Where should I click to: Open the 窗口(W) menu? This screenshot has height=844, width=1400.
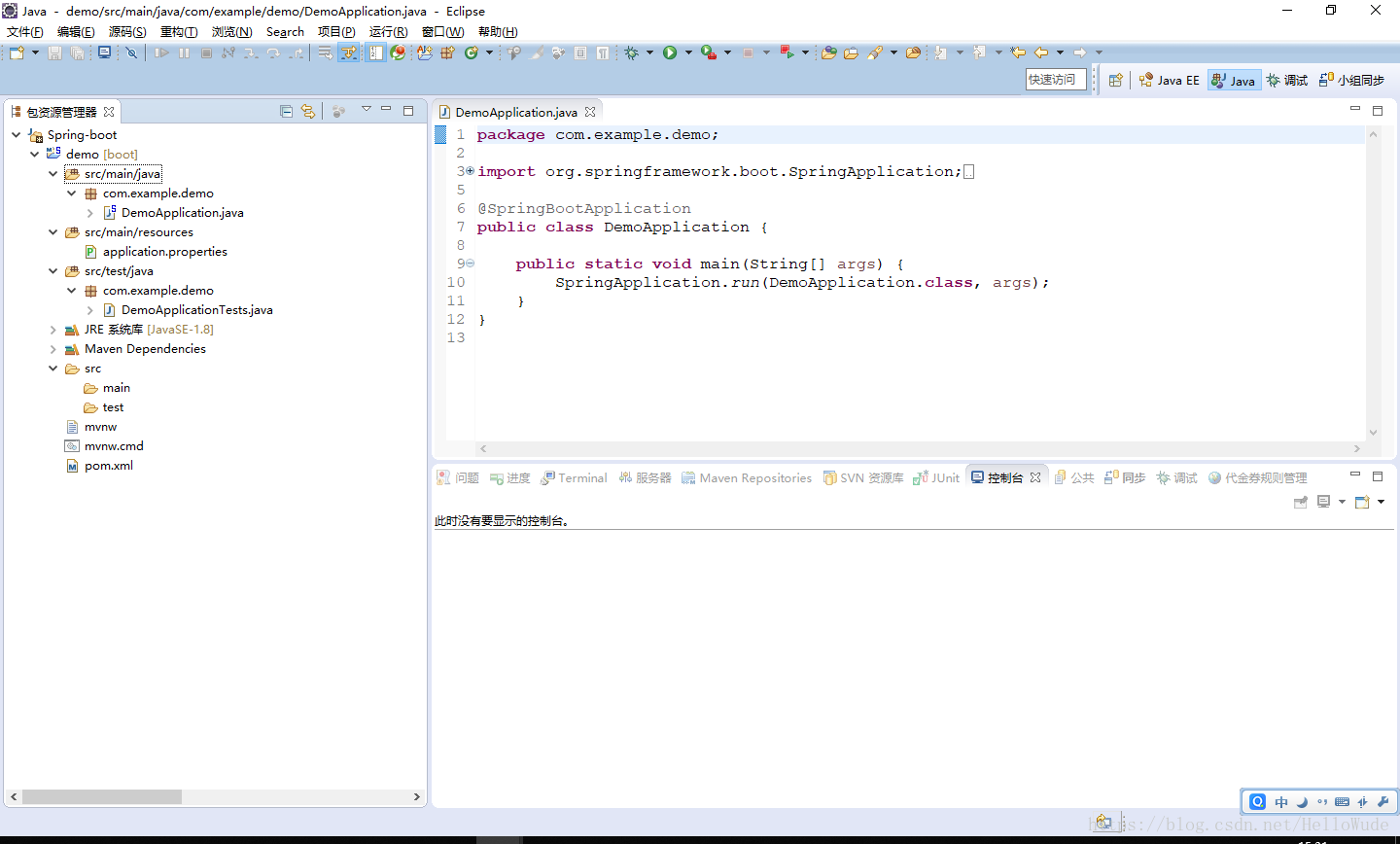coord(442,32)
